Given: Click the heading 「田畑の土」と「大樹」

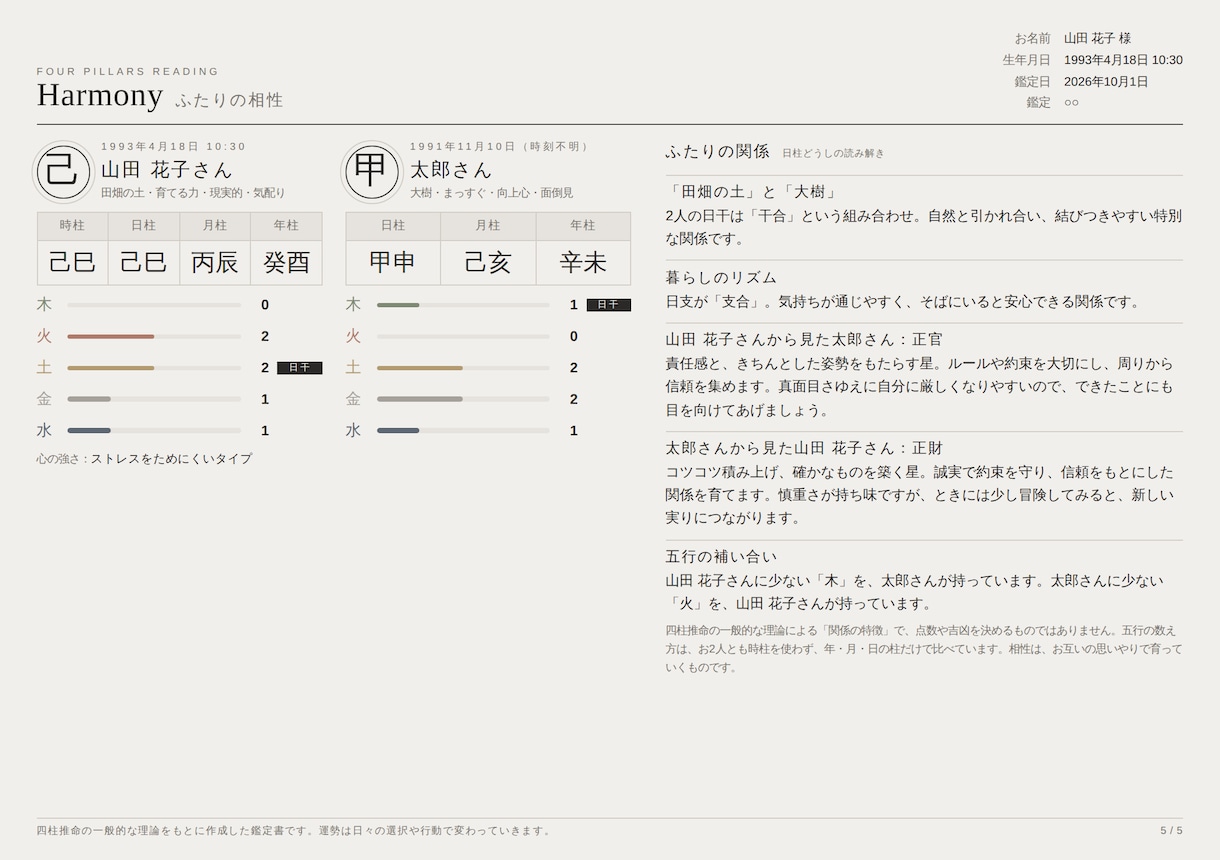Looking at the screenshot, I should click(x=752, y=192).
